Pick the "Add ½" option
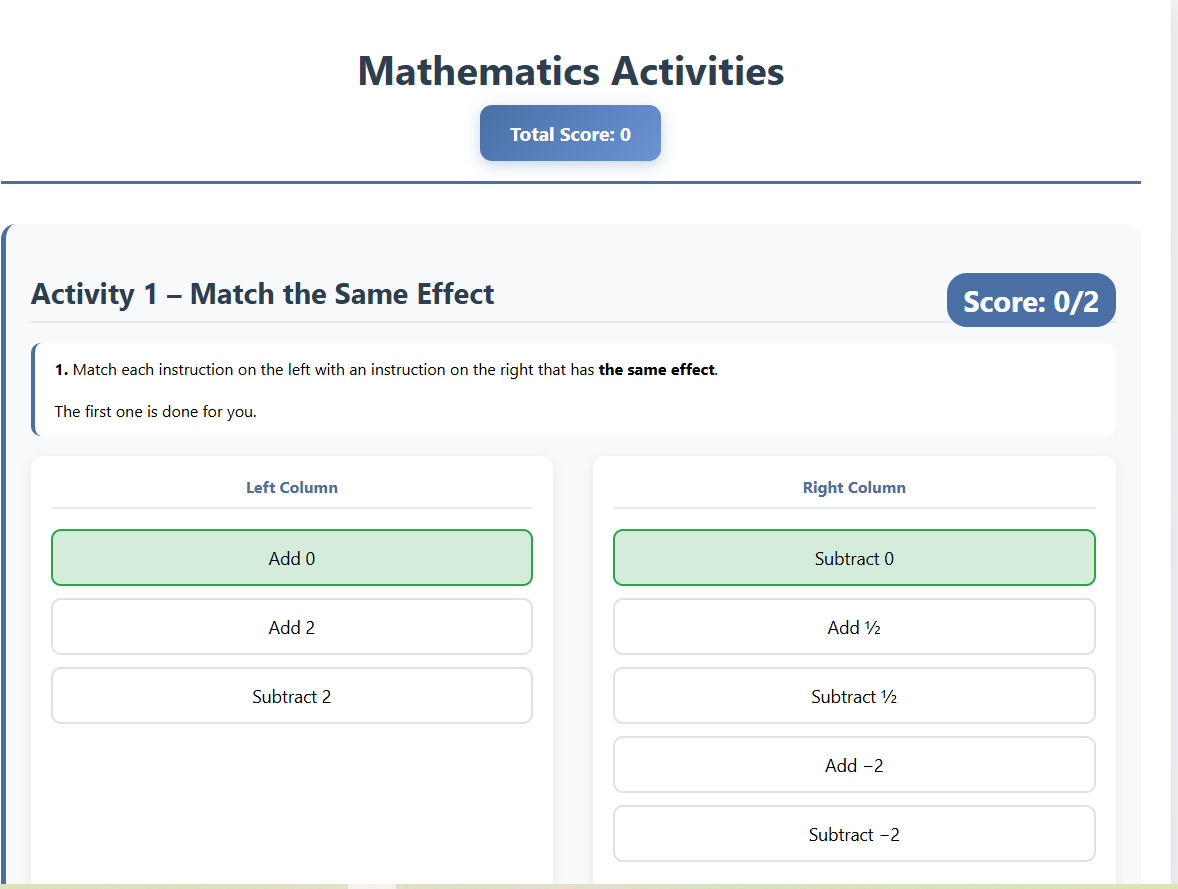Viewport: 1178px width, 889px height. (854, 627)
